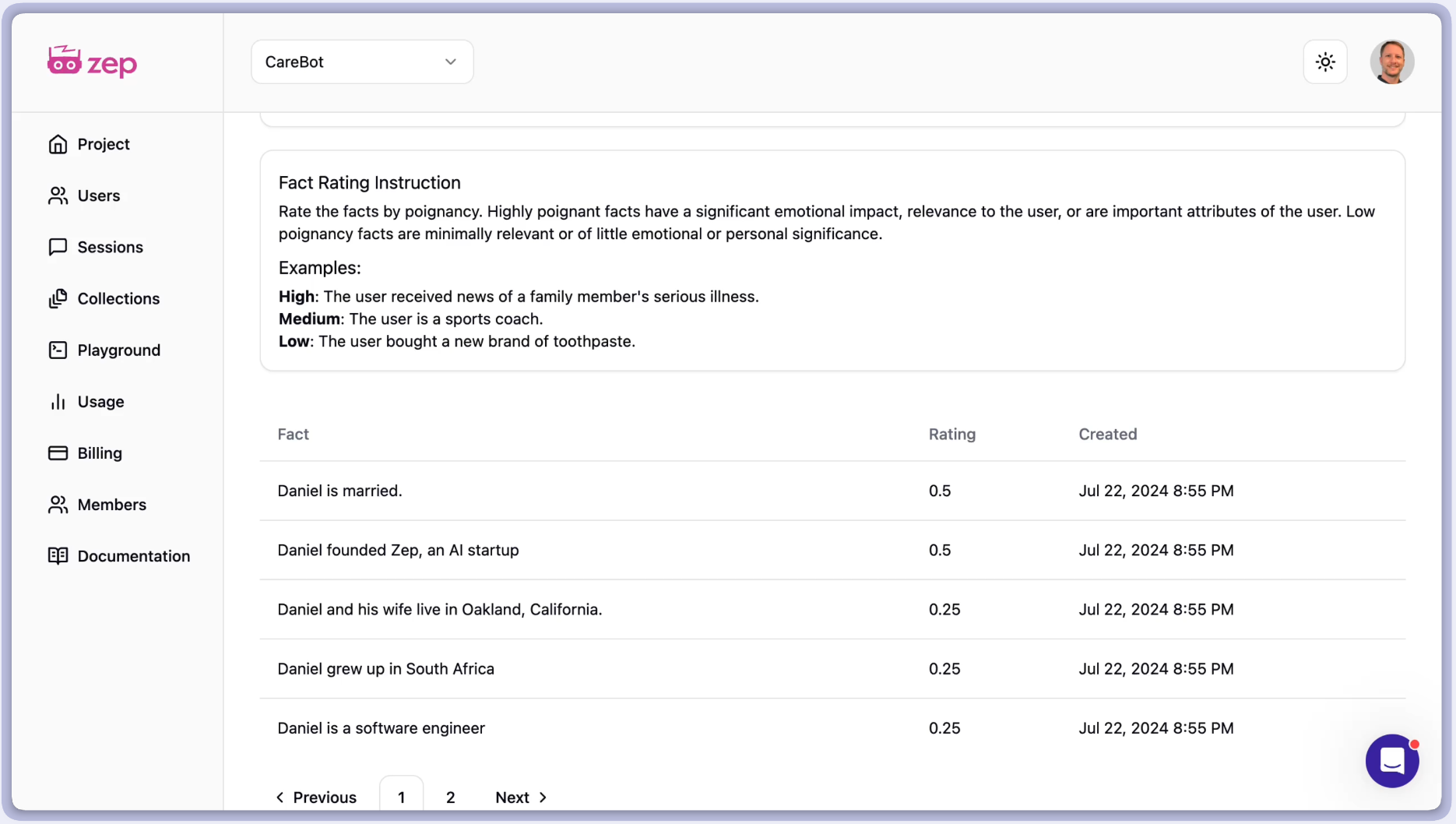This screenshot has width=1456, height=824.
Task: Click the Fact column header
Action: 293,434
